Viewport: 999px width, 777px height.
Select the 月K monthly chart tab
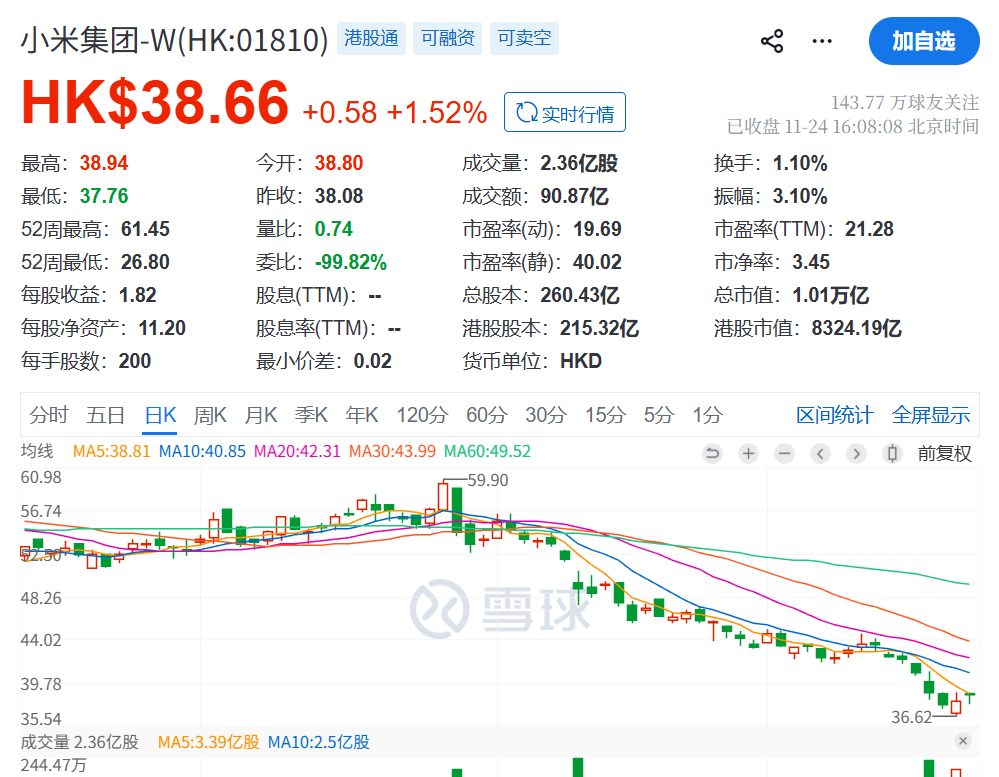[261, 415]
